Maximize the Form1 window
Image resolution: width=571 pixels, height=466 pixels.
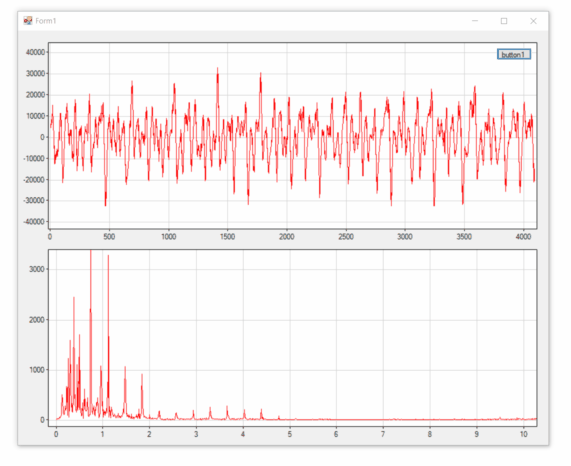[x=504, y=21]
